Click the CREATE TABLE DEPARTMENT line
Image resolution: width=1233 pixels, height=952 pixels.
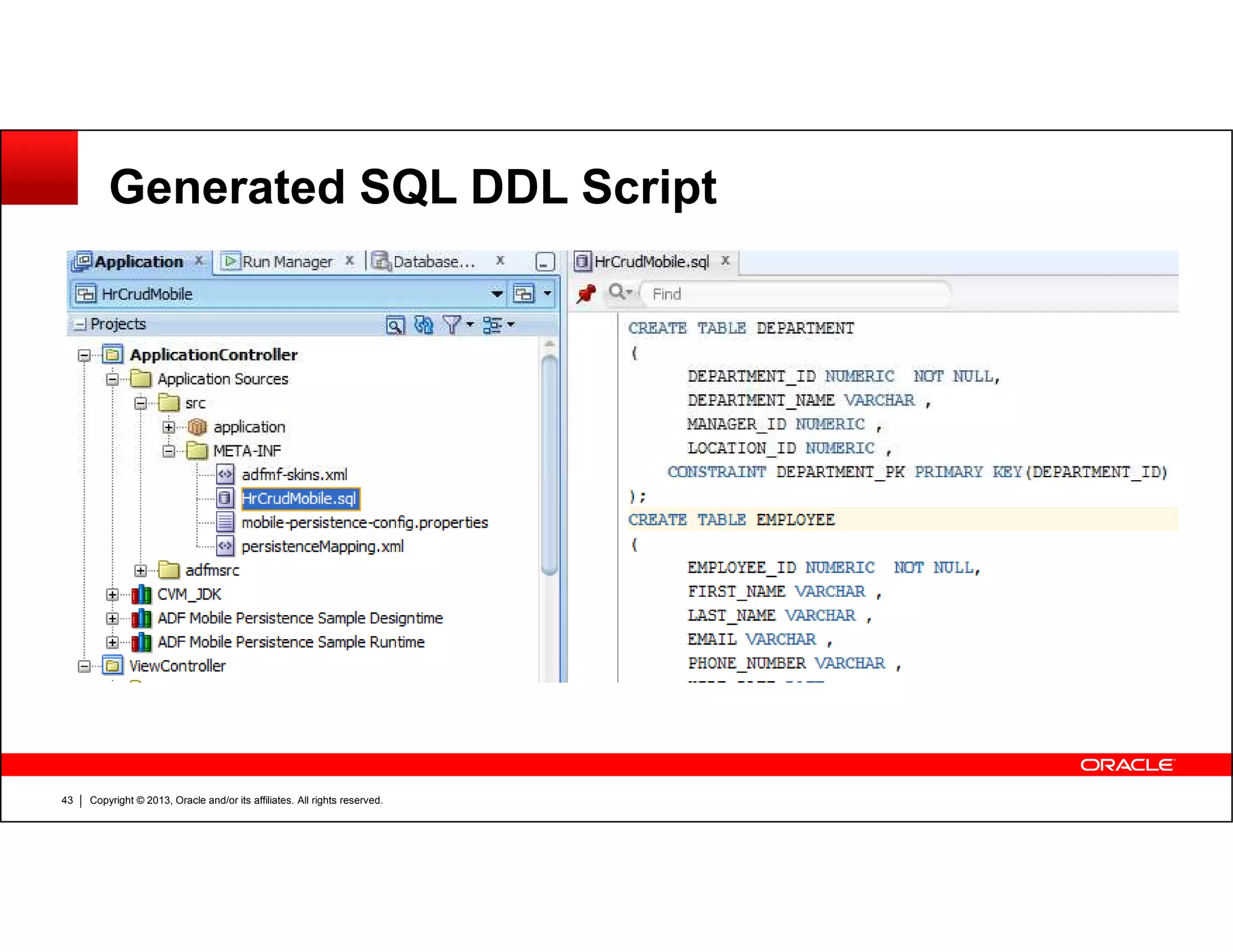741,329
